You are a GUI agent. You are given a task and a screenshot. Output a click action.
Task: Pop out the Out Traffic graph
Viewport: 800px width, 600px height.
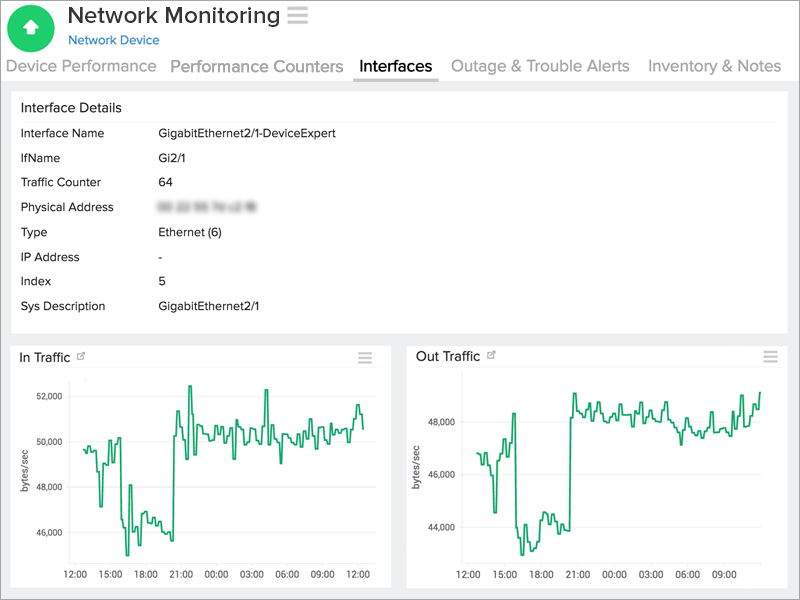(491, 354)
